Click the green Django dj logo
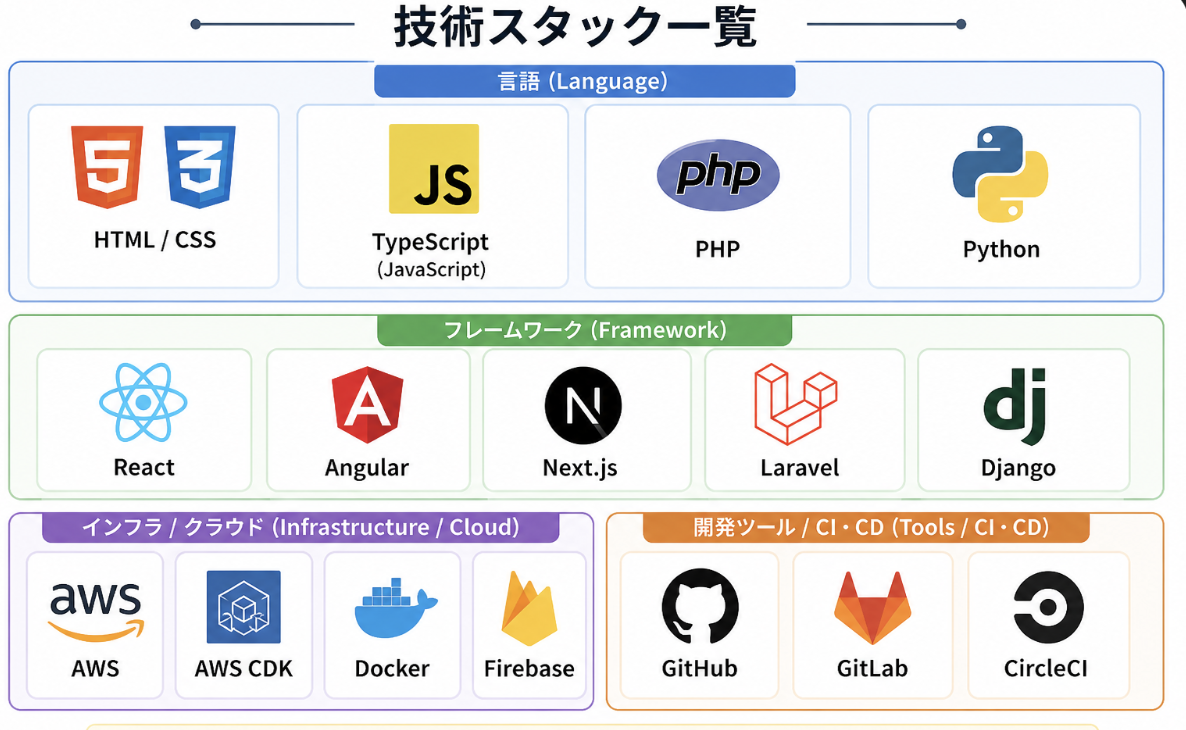This screenshot has height=730, width=1186. [1016, 406]
